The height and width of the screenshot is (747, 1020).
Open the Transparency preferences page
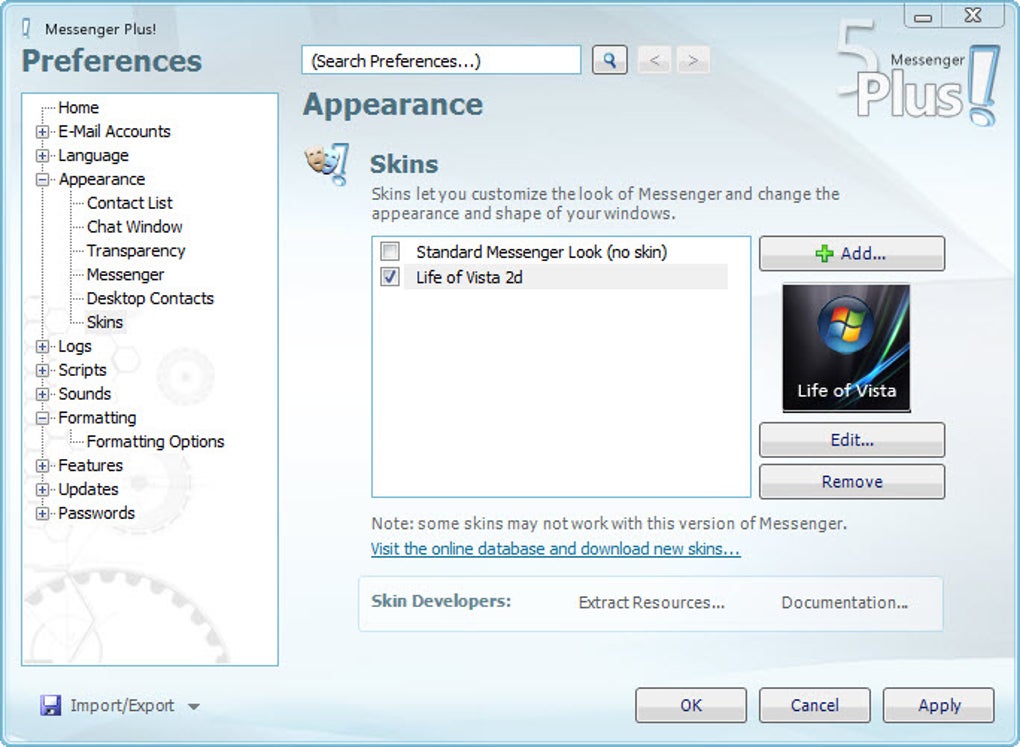(136, 251)
